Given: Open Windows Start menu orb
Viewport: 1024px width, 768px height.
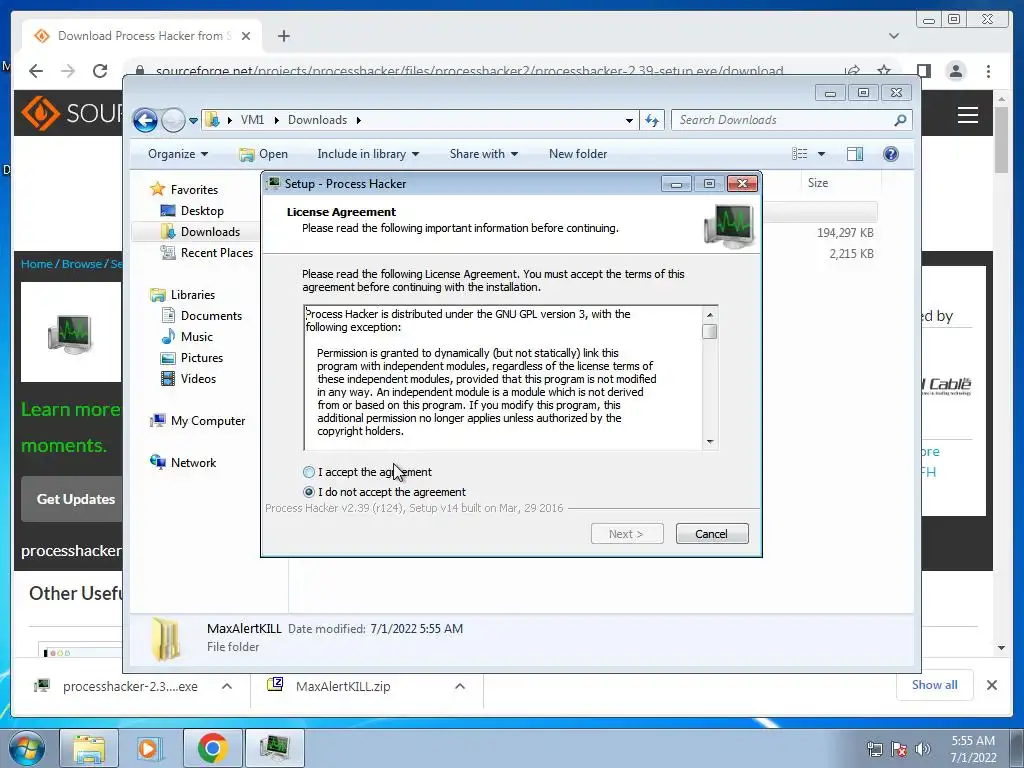Looking at the screenshot, I should pyautogui.click(x=27, y=748).
